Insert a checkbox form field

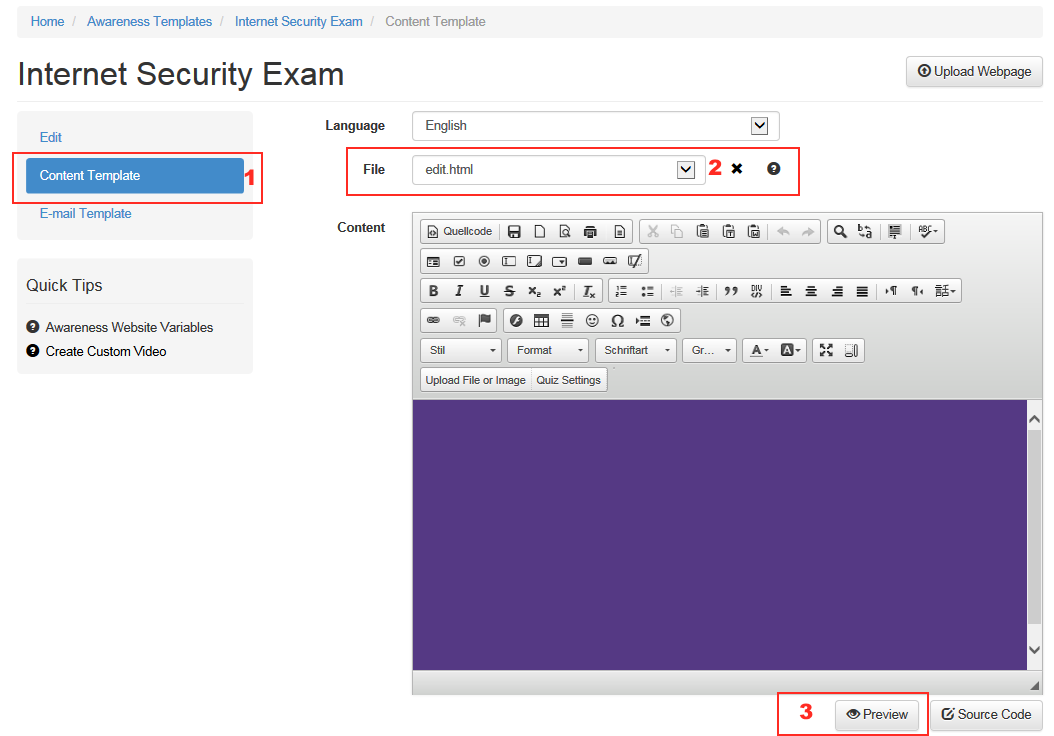point(459,261)
